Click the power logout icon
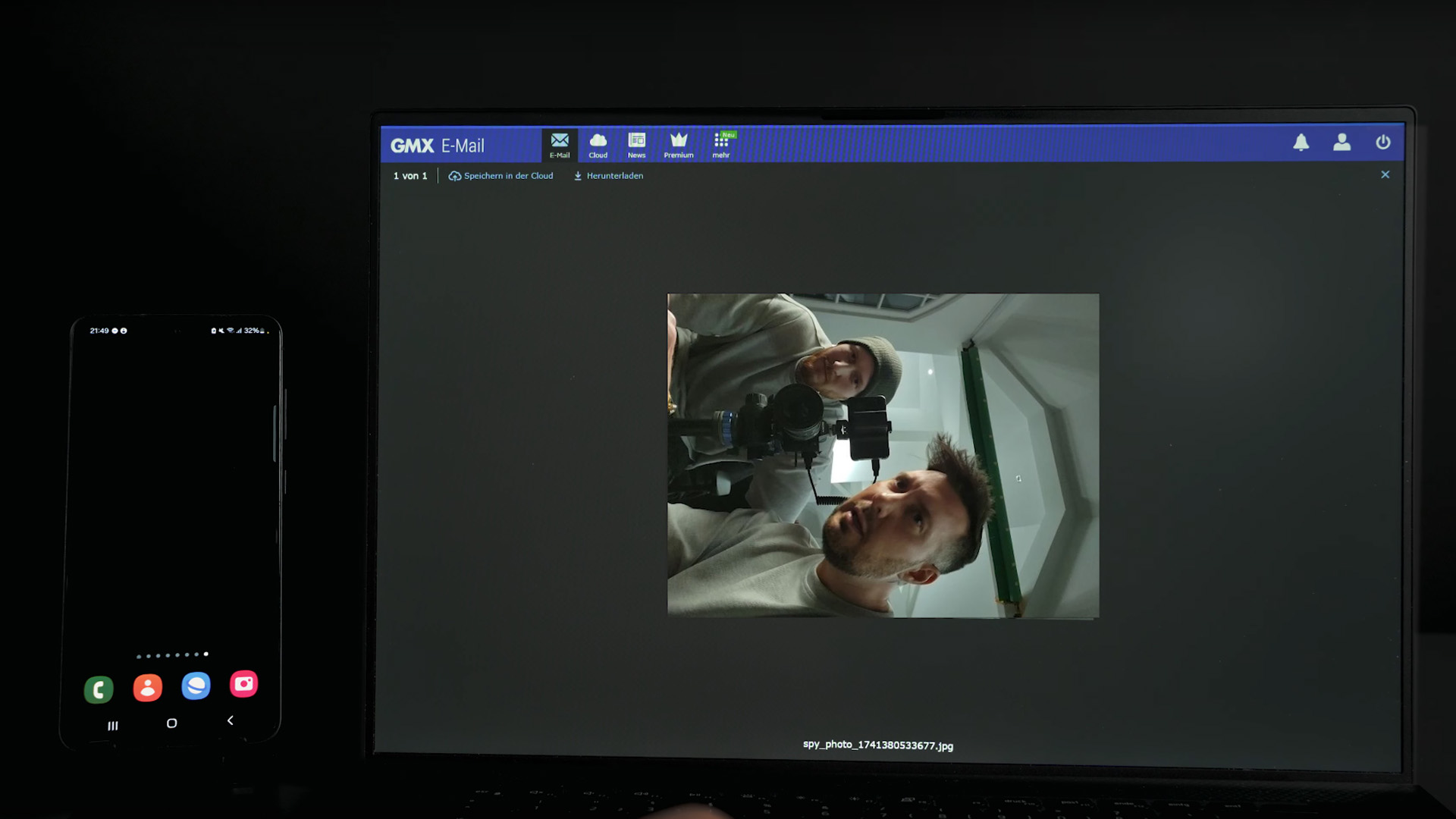Screen dimensions: 1456x819 click(x=1382, y=143)
